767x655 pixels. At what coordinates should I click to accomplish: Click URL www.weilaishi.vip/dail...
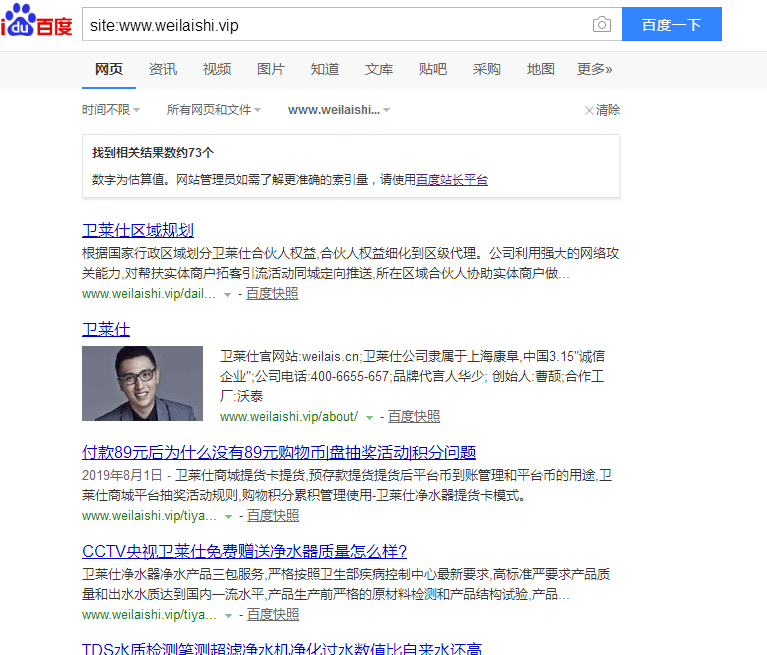tap(149, 294)
